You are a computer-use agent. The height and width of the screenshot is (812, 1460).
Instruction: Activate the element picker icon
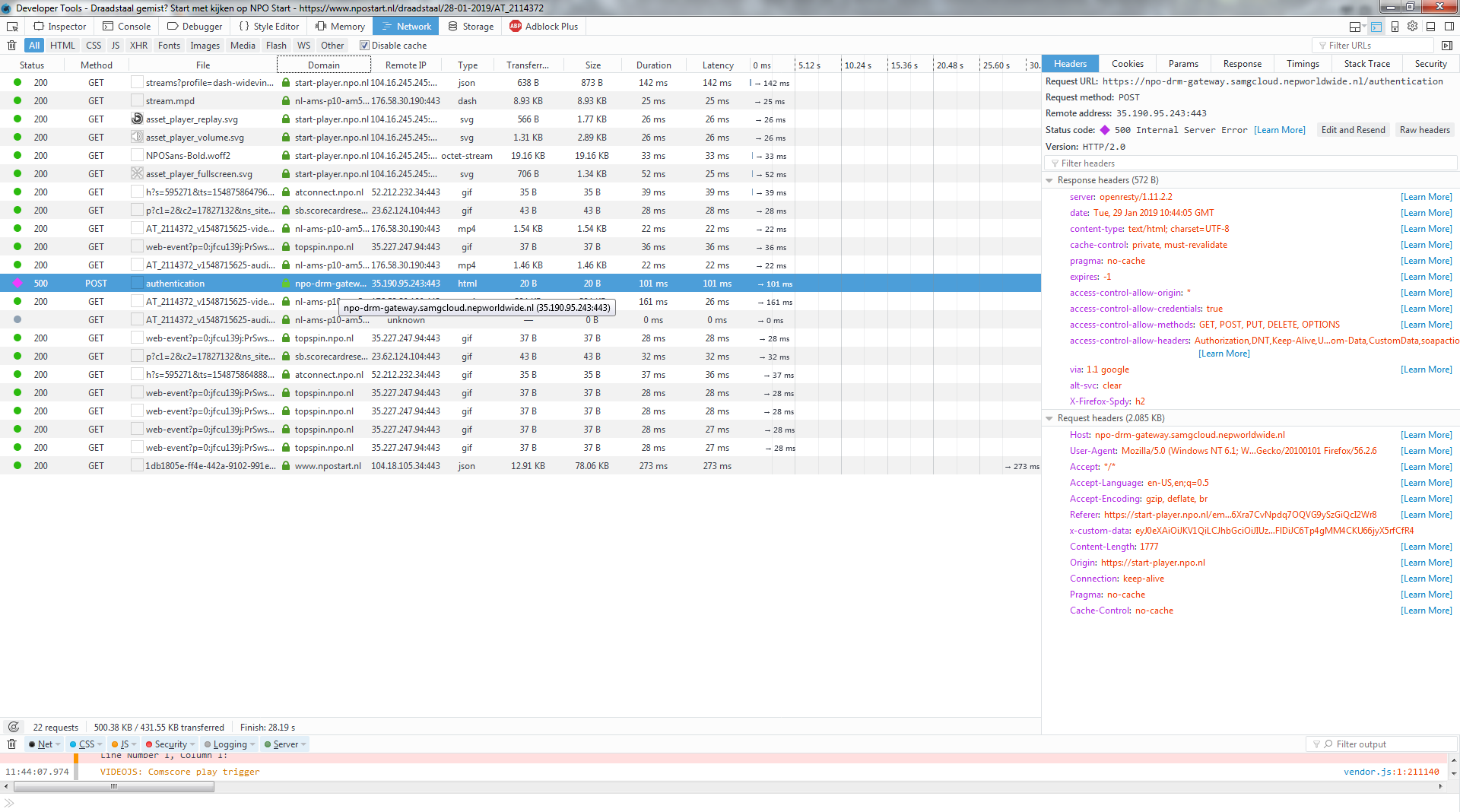tap(12, 26)
